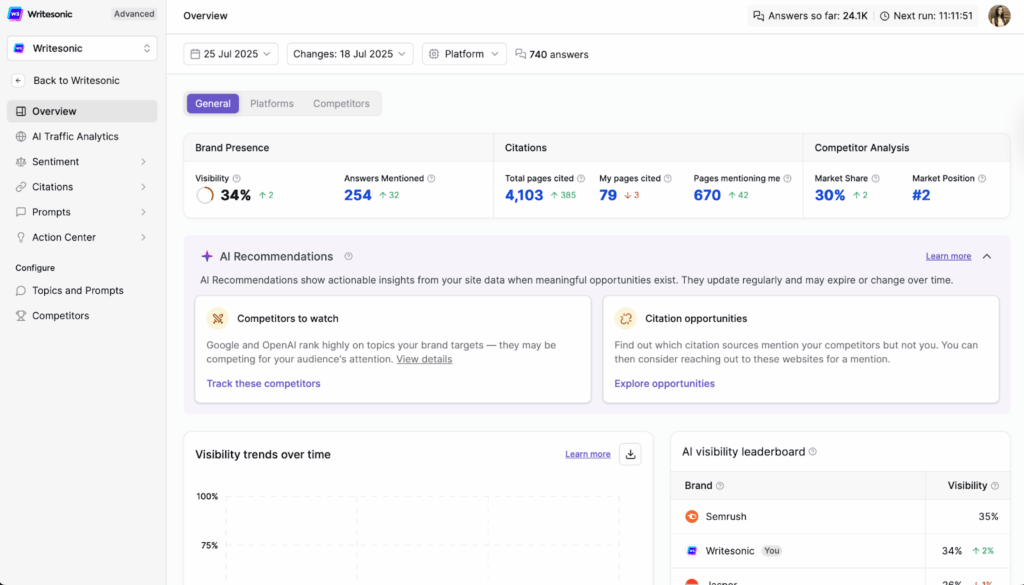Open AI Traffic Analytics in sidebar
This screenshot has height=585, width=1024.
coord(82,136)
